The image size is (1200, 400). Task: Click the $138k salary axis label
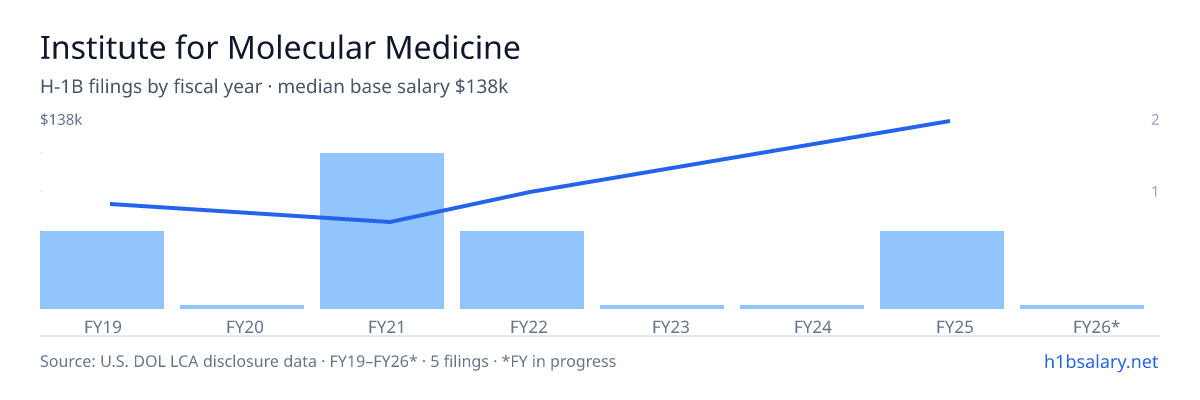click(x=60, y=120)
